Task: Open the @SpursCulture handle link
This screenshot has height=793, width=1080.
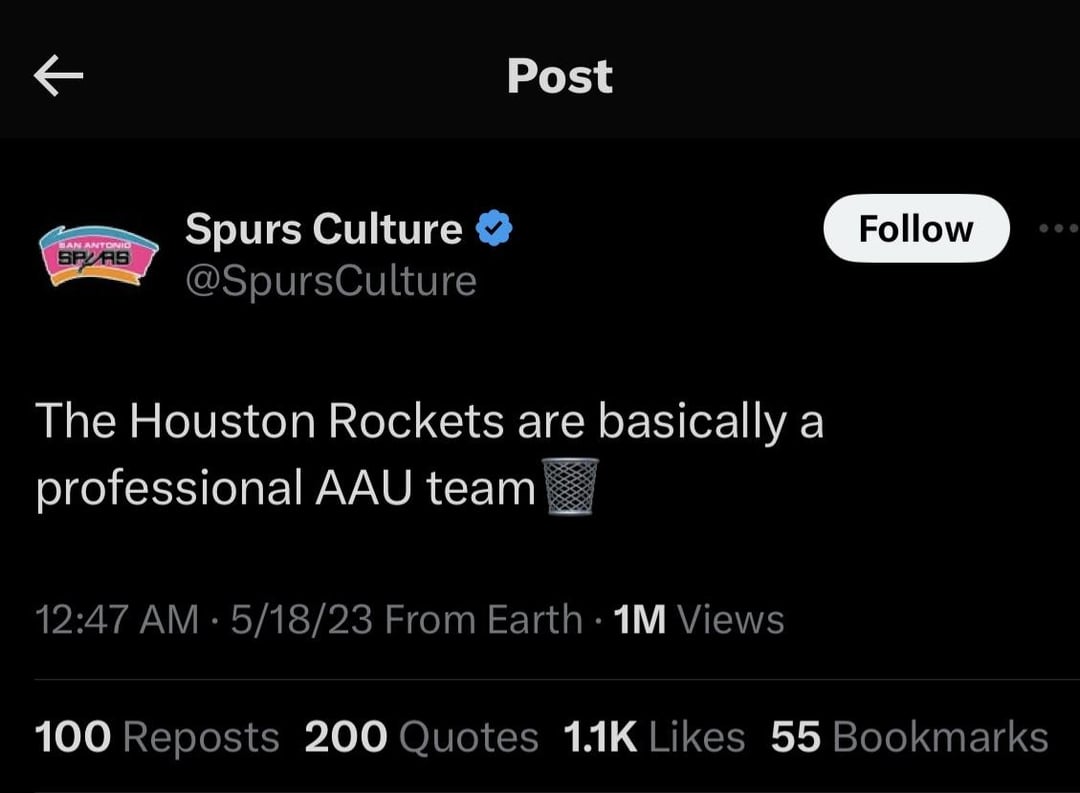Action: pyautogui.click(x=330, y=281)
